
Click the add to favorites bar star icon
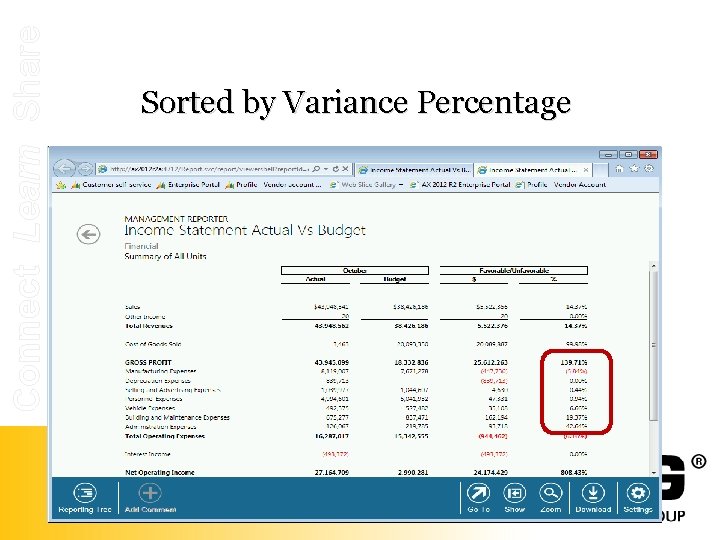pos(61,185)
